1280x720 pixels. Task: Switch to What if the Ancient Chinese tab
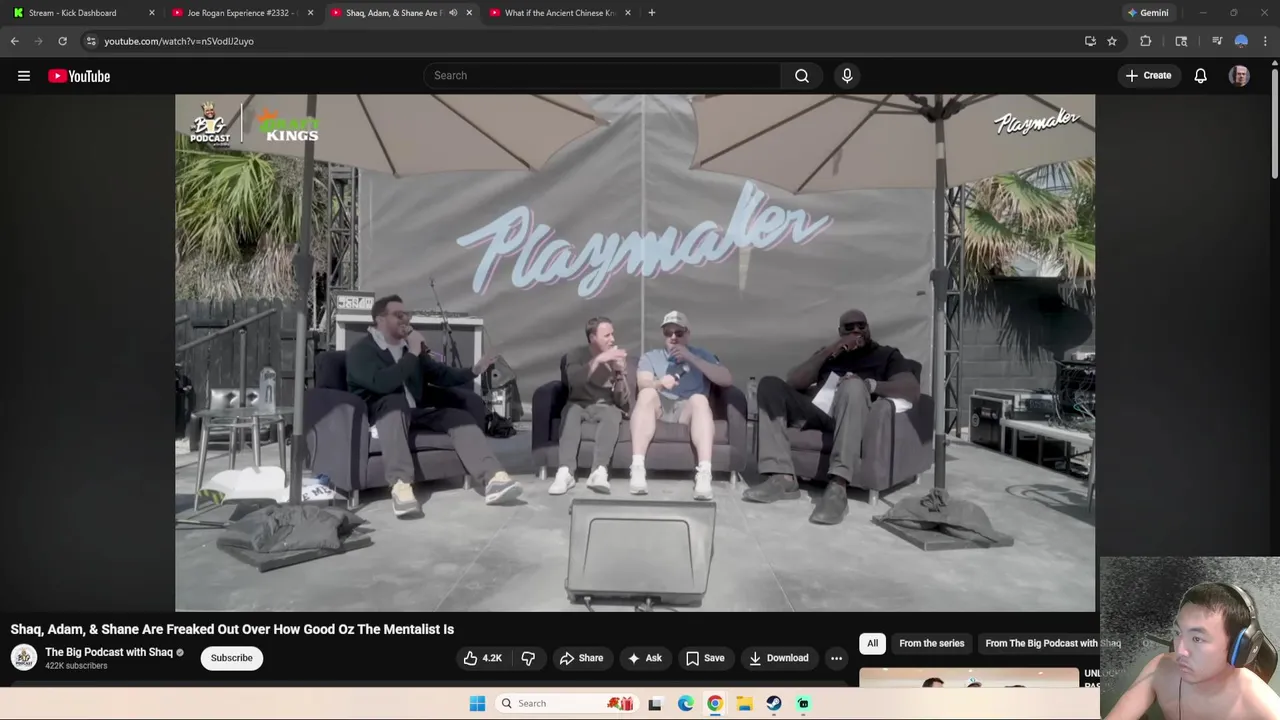pos(559,13)
